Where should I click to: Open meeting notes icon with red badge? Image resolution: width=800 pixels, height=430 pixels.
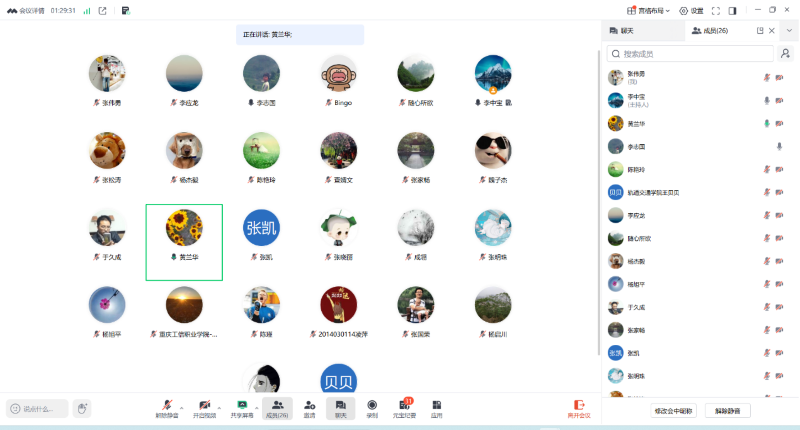click(x=405, y=405)
